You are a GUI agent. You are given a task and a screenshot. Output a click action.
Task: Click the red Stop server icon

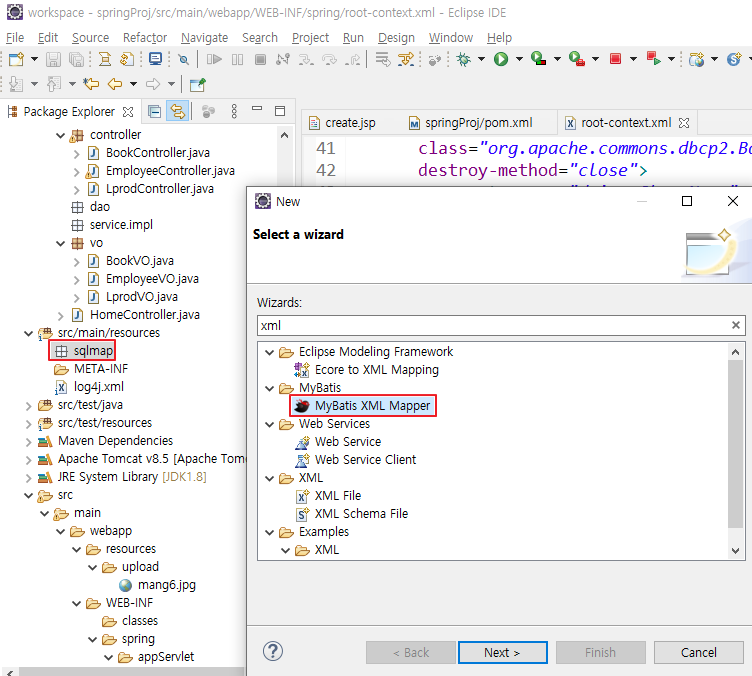click(615, 59)
